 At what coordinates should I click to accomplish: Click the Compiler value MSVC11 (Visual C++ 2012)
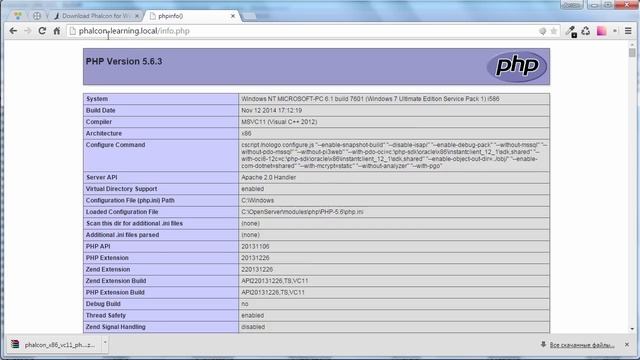[x=279, y=122]
